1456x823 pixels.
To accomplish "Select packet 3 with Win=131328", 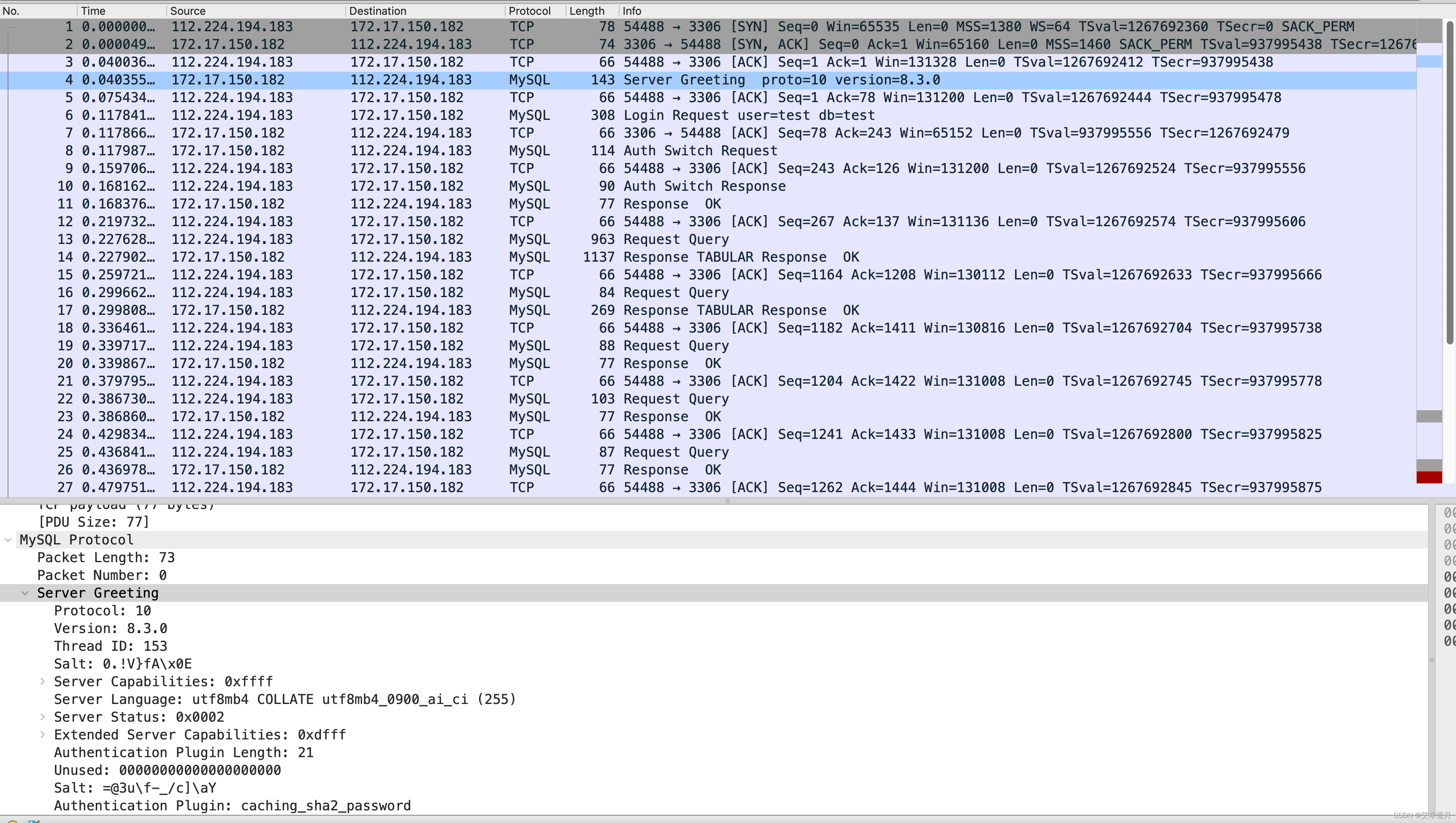I will point(708,62).
